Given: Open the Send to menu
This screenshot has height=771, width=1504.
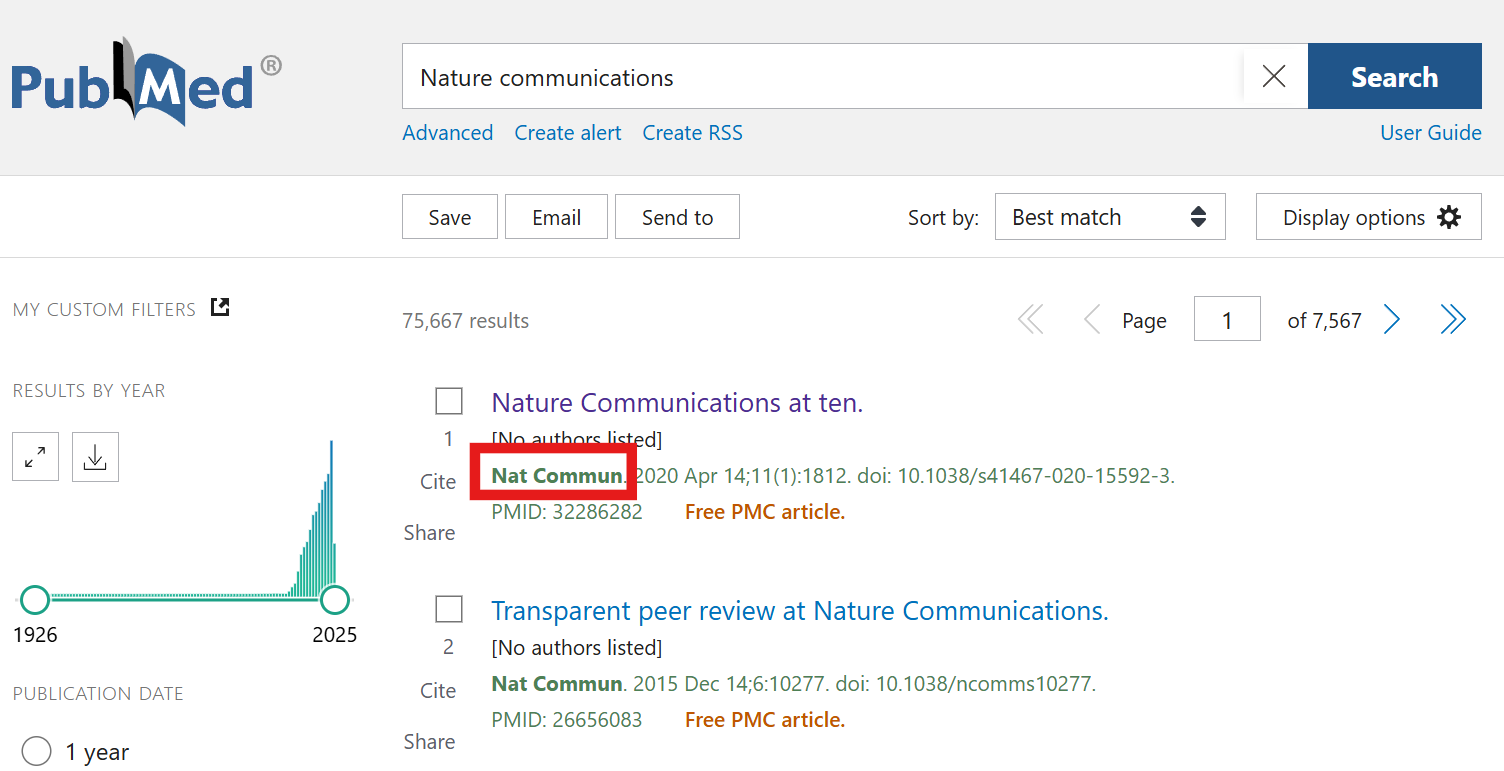Looking at the screenshot, I should tap(677, 217).
